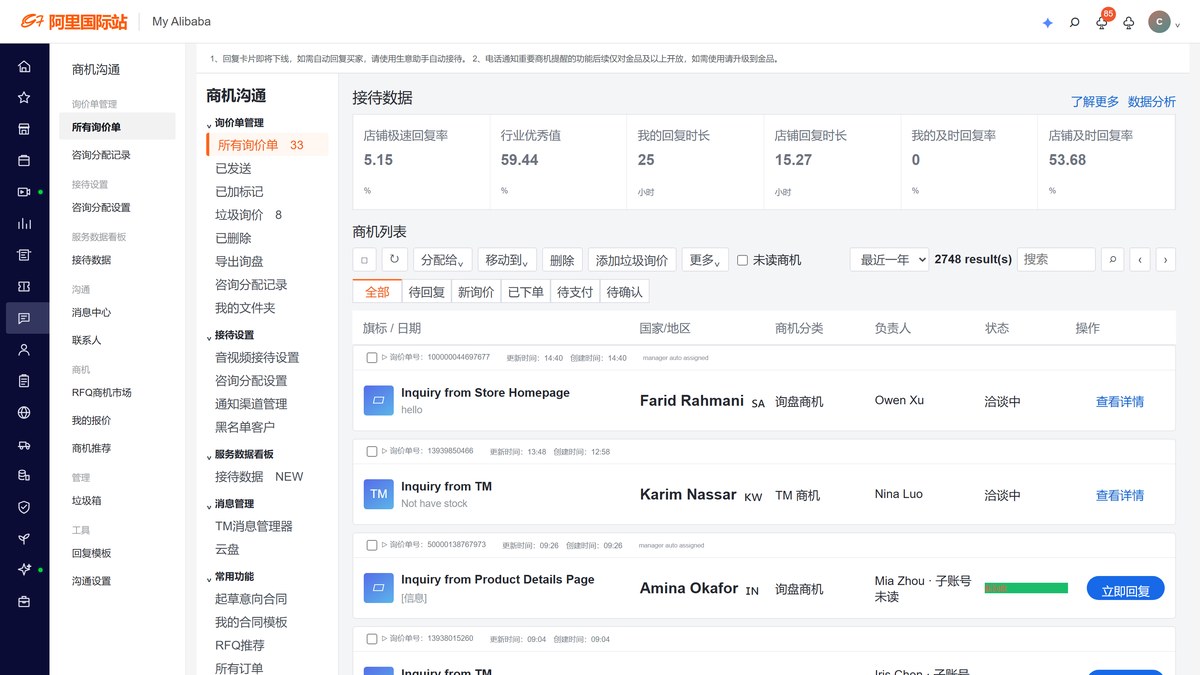Tick the select-all square box in the toolbar
The width and height of the screenshot is (1200, 675).
(364, 260)
